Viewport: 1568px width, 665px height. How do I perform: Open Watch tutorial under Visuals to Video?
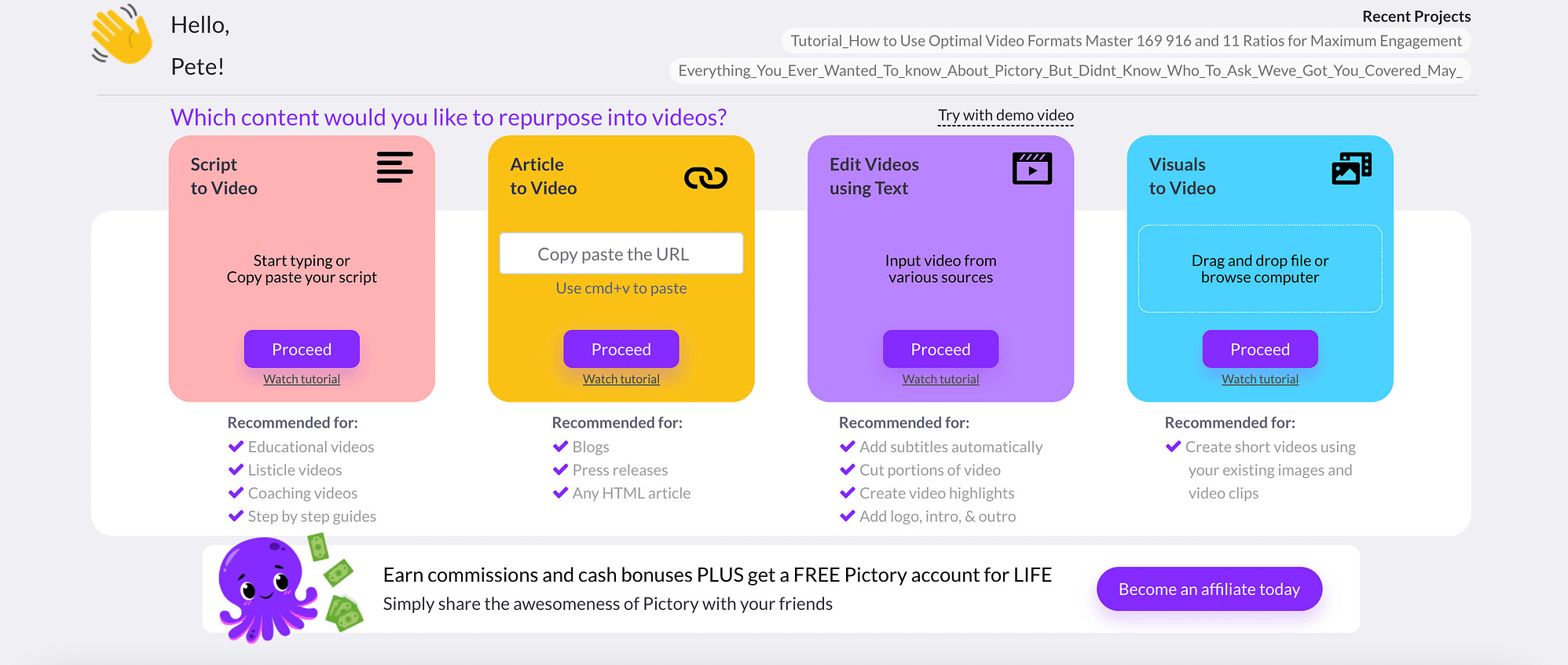click(1260, 379)
